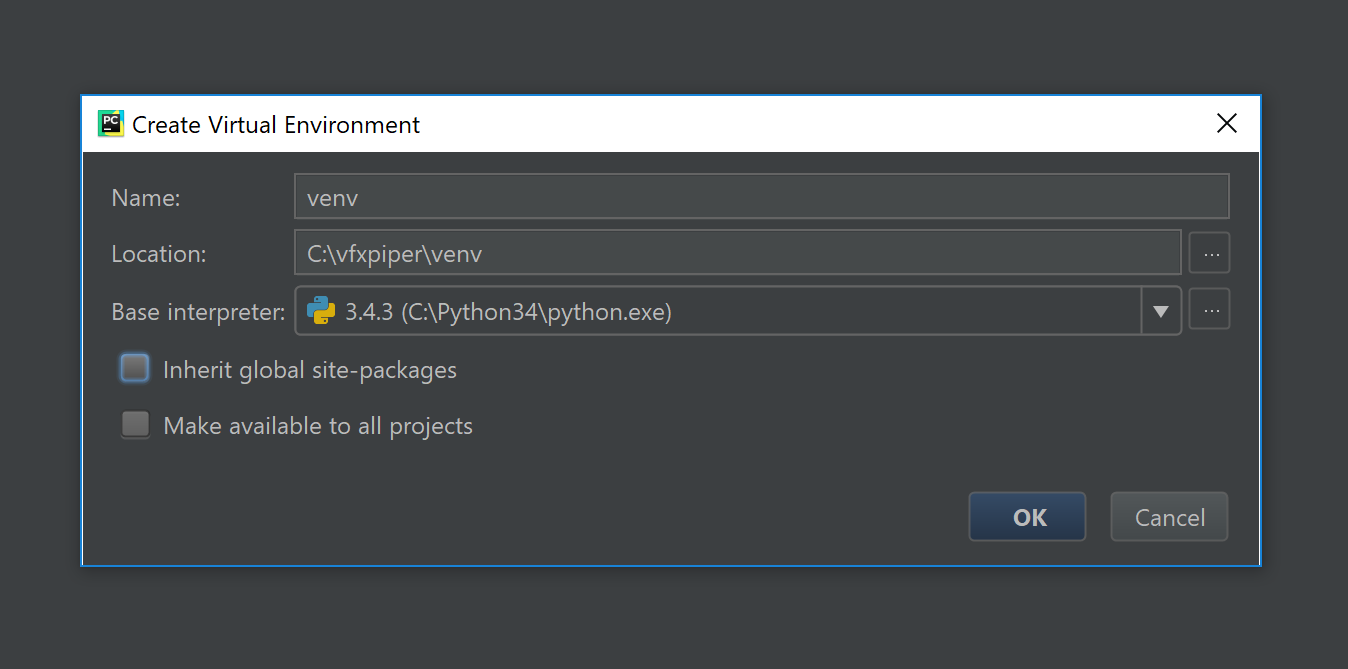Screen dimensions: 1348x669
Task: Focus the Name input field containing venv
Action: pyautogui.click(x=760, y=197)
